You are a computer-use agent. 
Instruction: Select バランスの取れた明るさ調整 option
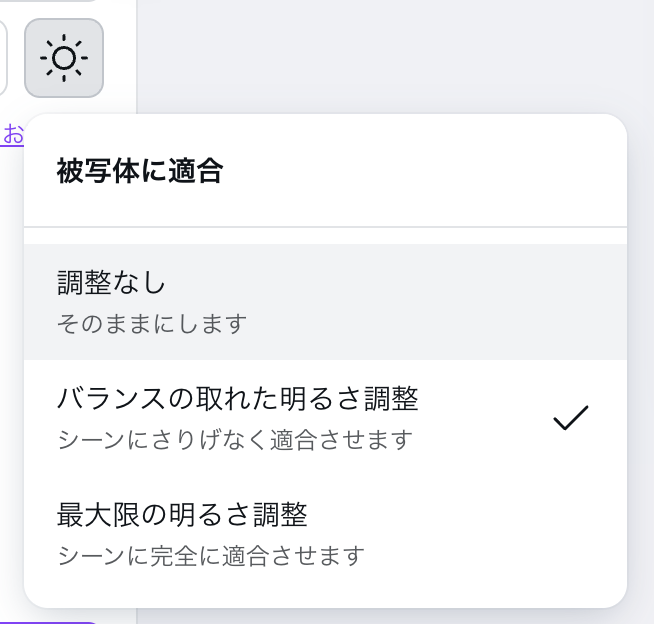click(238, 399)
